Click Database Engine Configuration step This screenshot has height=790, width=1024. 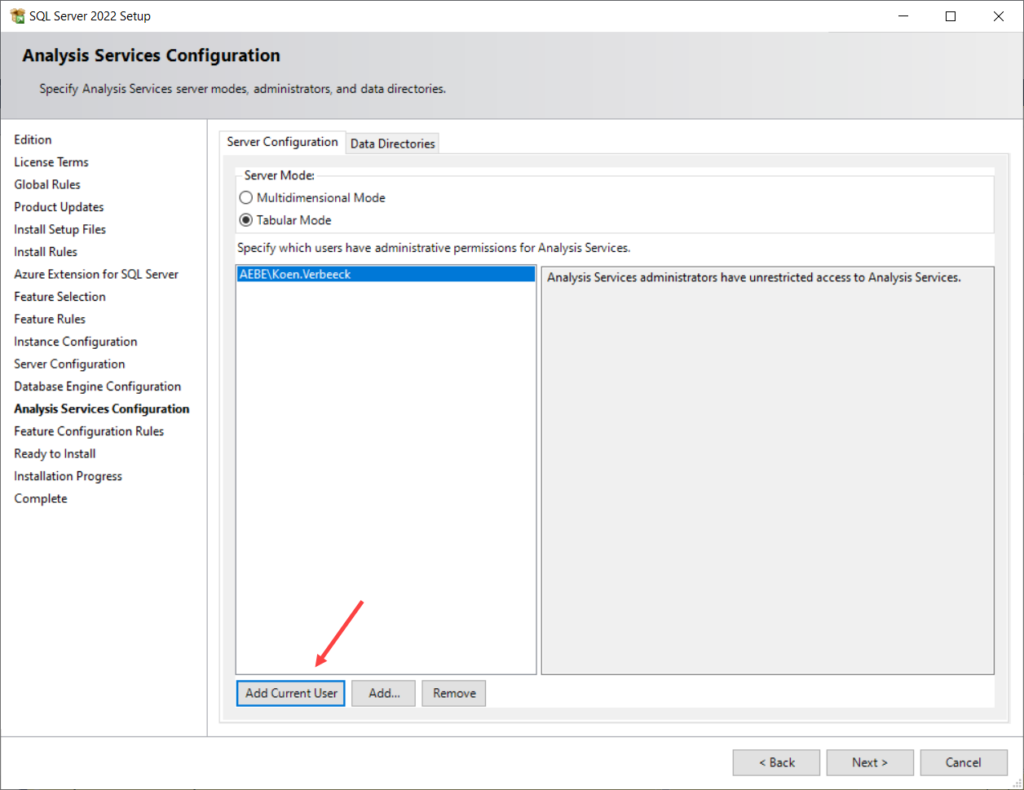pos(97,387)
